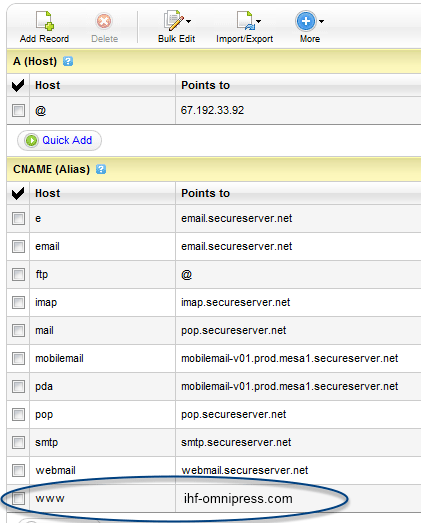Select all A (Host) records checkmark
This screenshot has height=523, width=421.
tap(18, 85)
